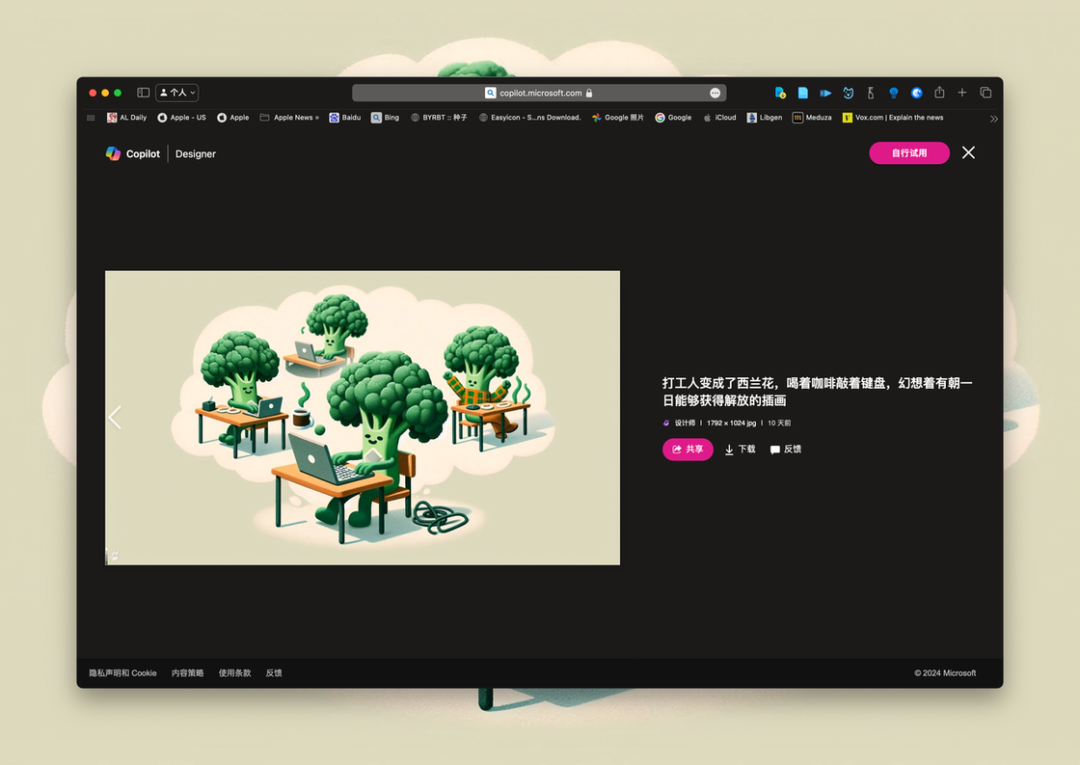Open 反馈 feedback next to download
The height and width of the screenshot is (765, 1080).
point(785,450)
